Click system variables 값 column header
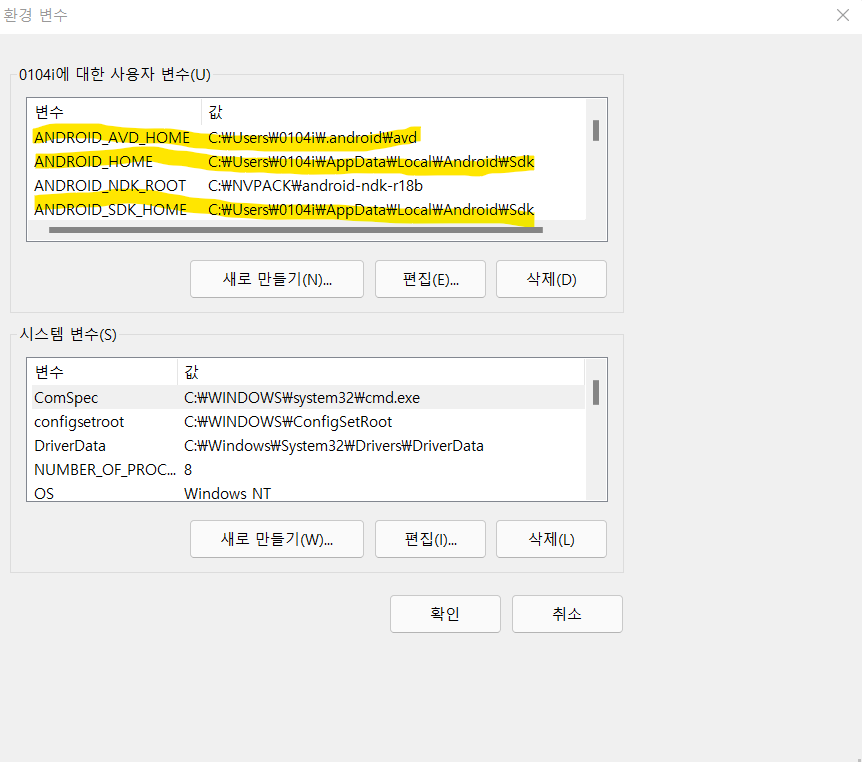This screenshot has width=862, height=762. pyautogui.click(x=382, y=372)
